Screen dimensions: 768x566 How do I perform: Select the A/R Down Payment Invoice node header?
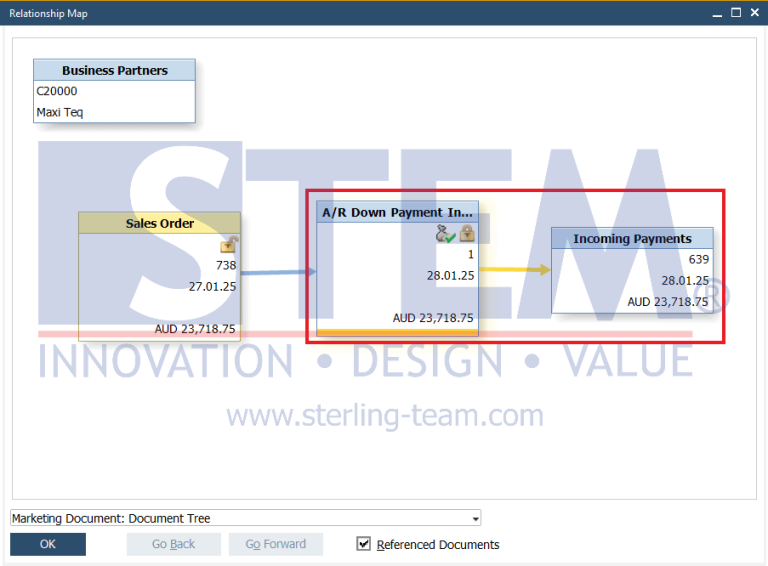pyautogui.click(x=397, y=212)
